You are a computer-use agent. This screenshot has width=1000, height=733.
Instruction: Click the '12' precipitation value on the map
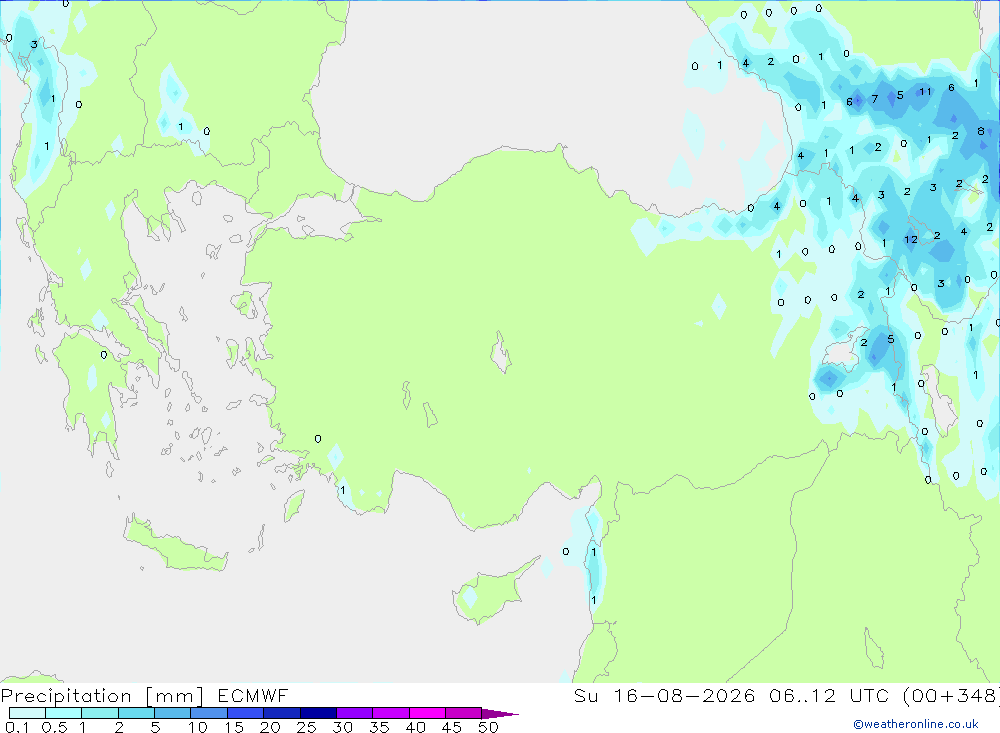pos(911,240)
